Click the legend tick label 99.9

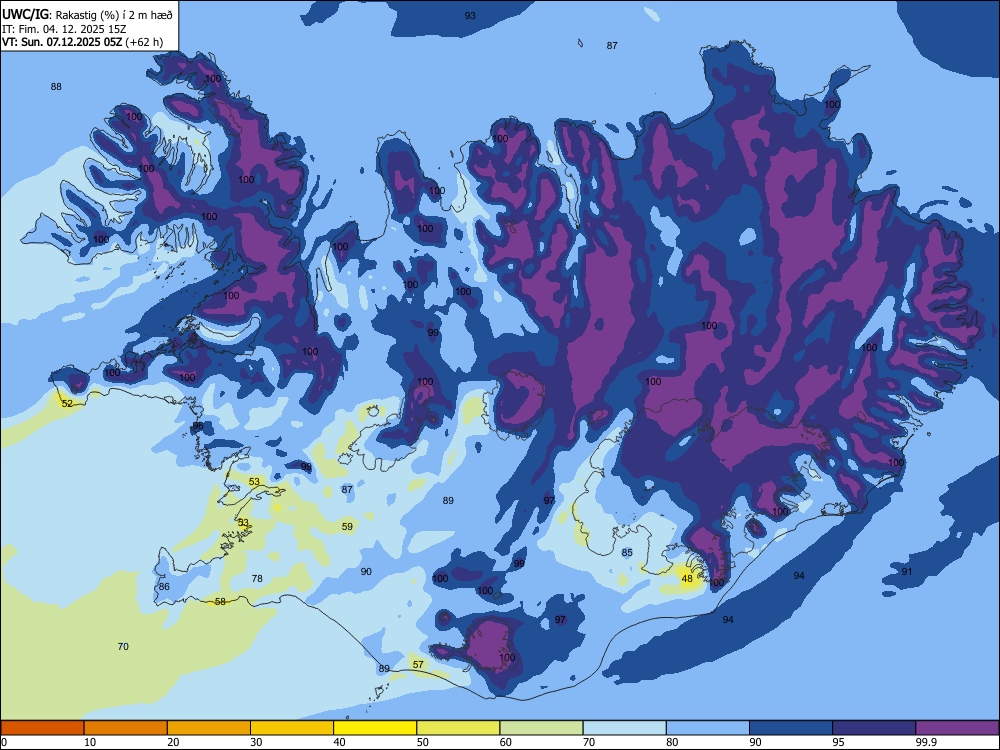(x=926, y=742)
